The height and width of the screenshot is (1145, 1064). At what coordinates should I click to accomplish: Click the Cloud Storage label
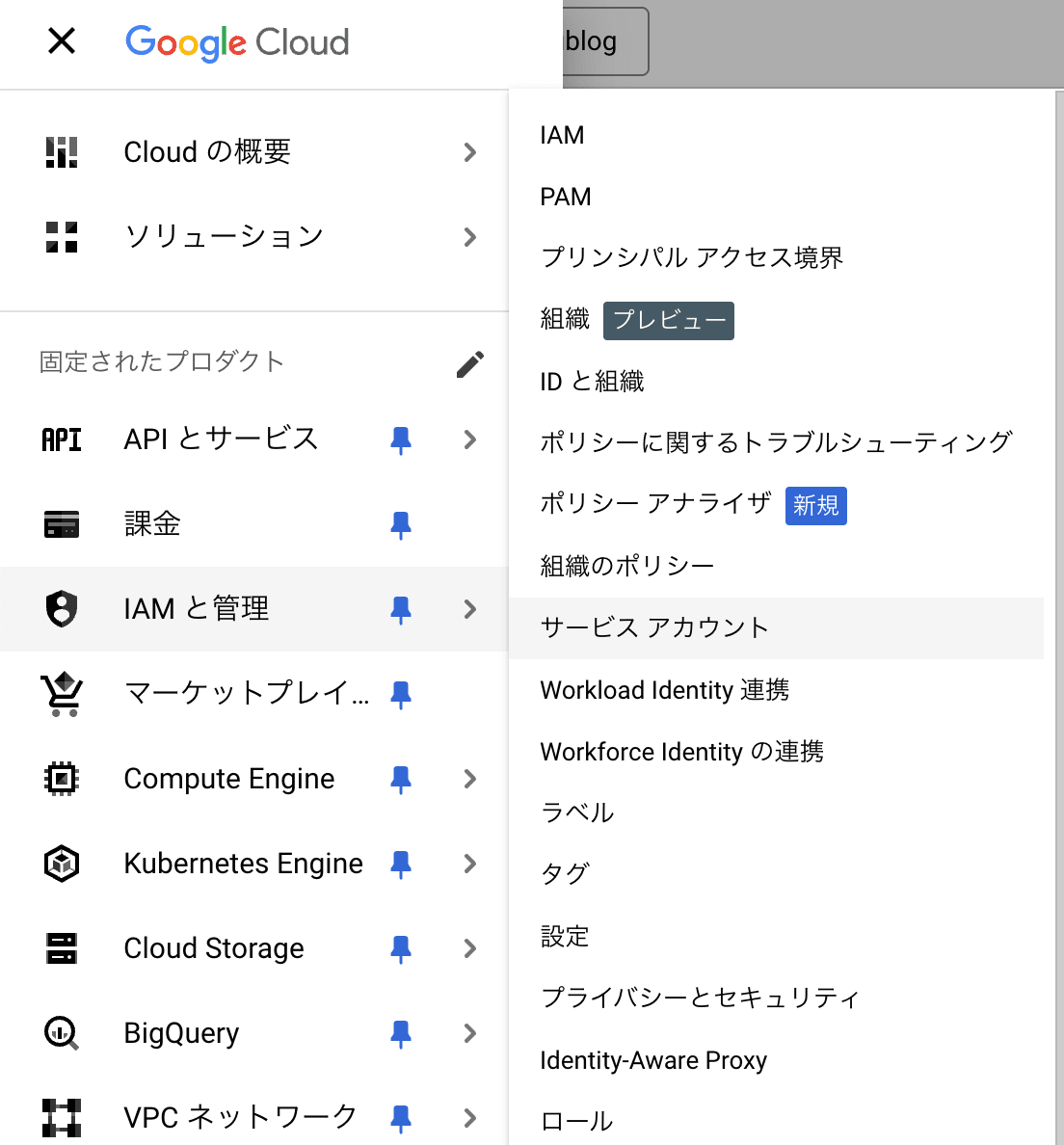[x=214, y=947]
